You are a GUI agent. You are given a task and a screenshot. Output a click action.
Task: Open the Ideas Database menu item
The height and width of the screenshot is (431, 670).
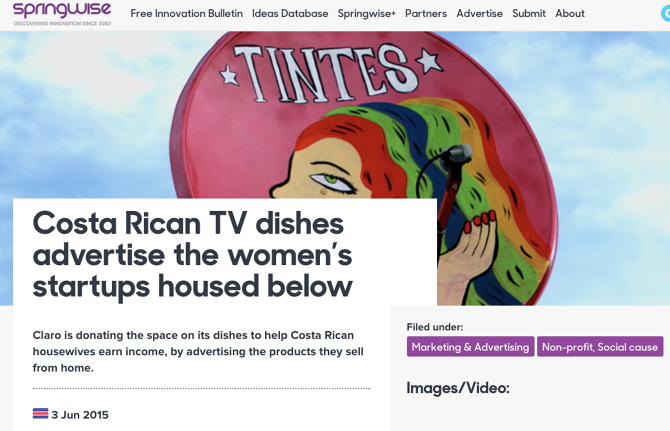click(x=290, y=14)
